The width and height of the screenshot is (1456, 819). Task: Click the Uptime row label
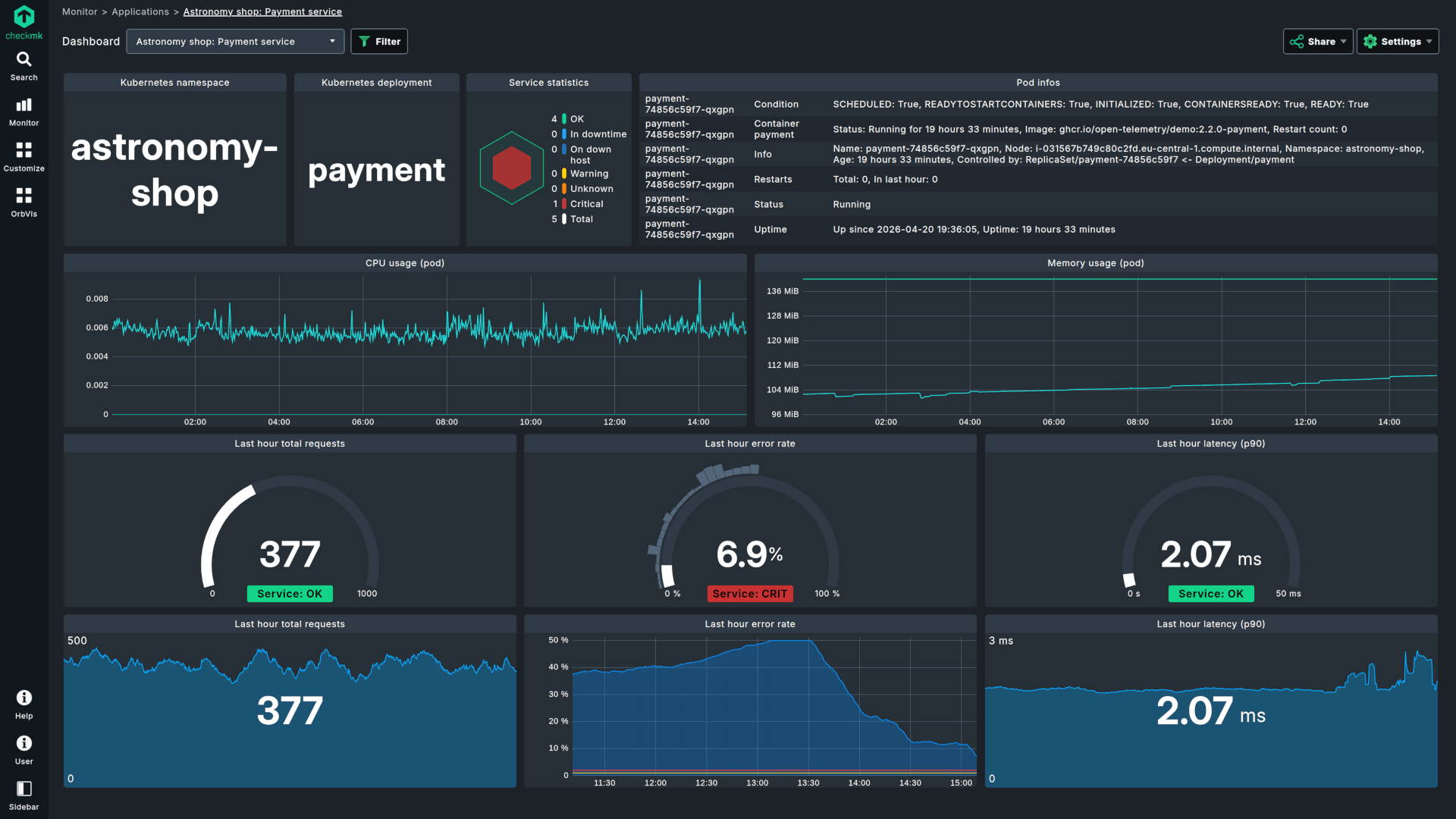point(770,230)
